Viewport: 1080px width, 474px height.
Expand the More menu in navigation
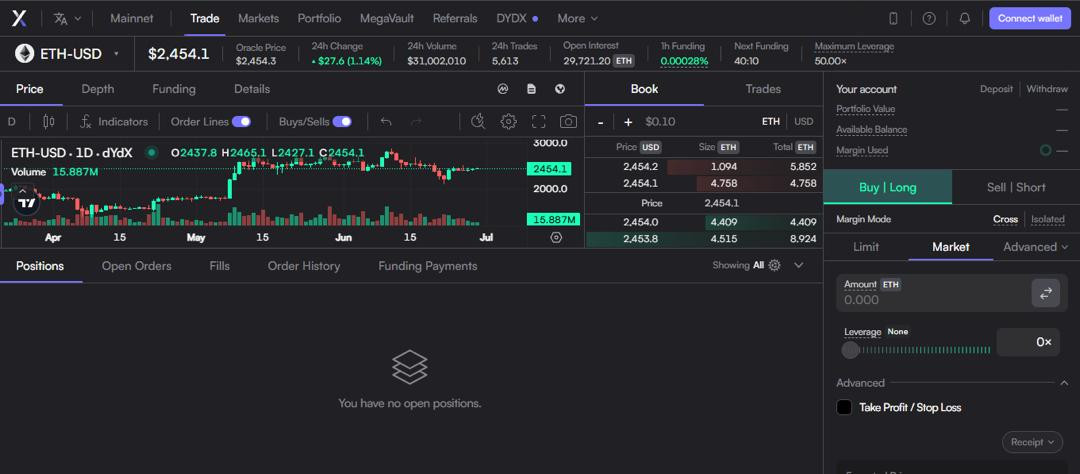[x=577, y=18]
